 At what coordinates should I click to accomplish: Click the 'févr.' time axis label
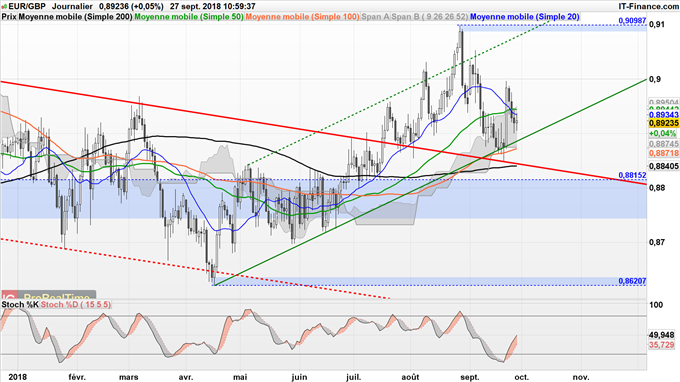tap(77, 377)
